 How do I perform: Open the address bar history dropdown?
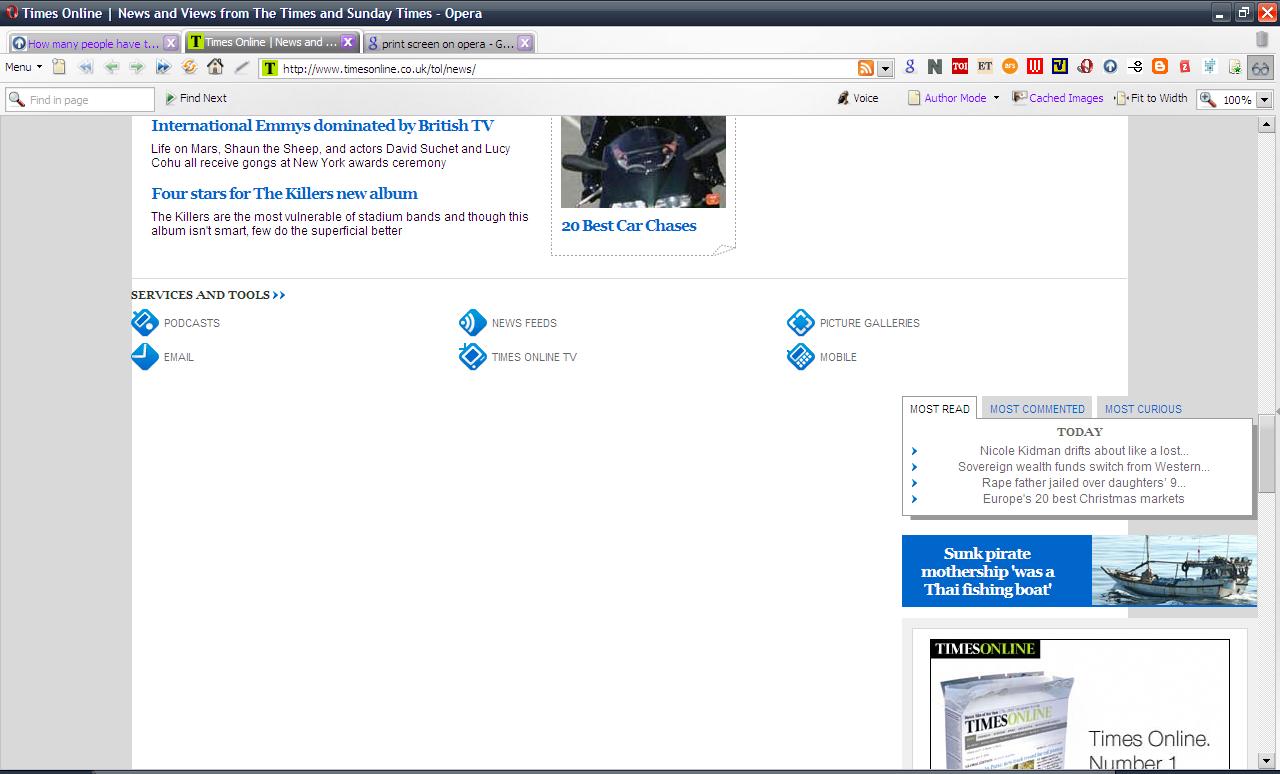coord(885,69)
